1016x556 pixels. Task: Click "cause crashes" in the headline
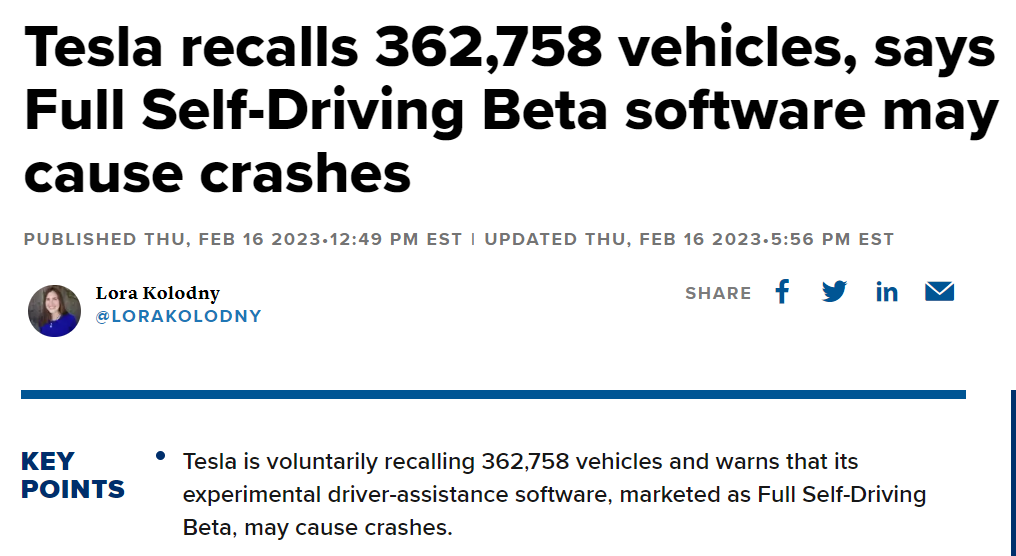click(x=217, y=173)
